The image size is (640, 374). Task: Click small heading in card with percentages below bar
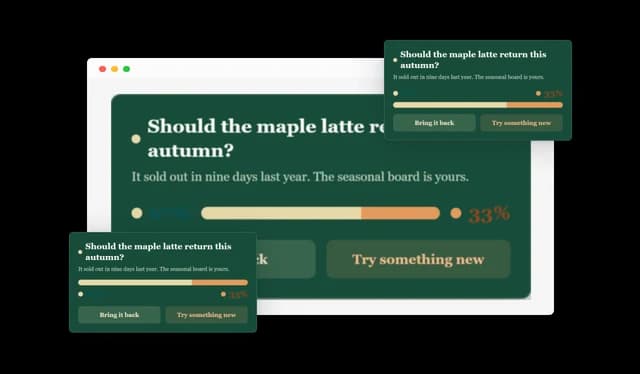(158, 252)
